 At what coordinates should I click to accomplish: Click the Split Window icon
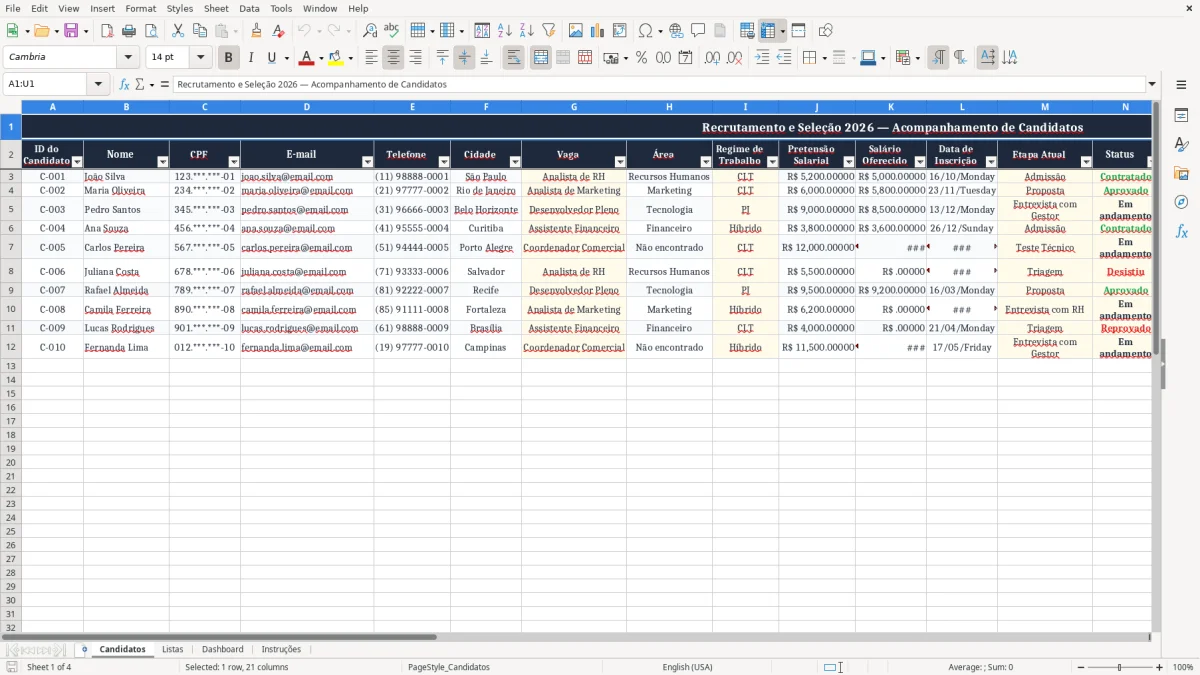(x=798, y=31)
